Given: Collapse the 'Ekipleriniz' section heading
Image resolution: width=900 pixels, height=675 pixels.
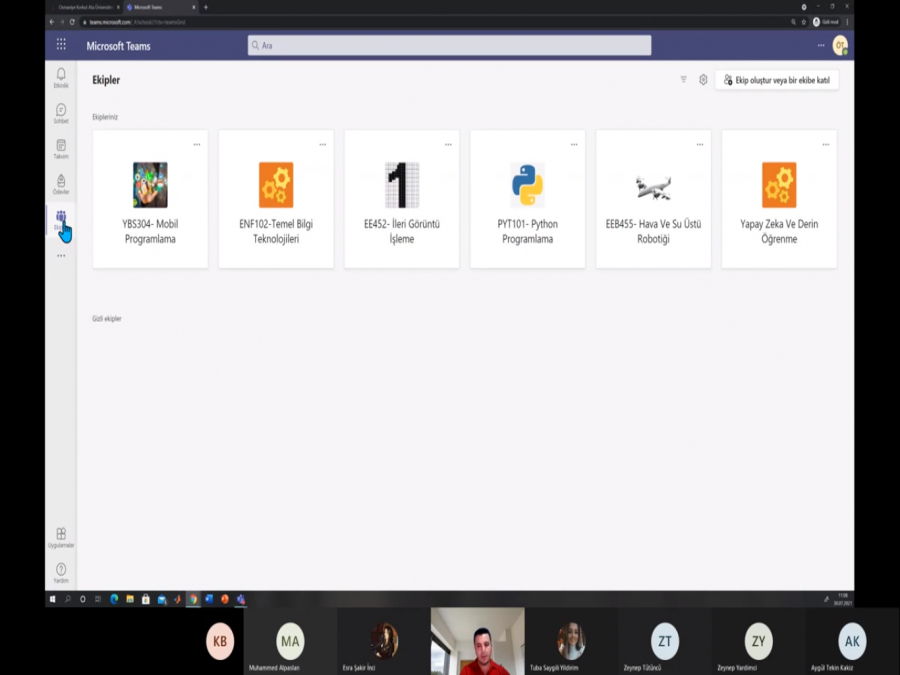Looking at the screenshot, I should (x=105, y=117).
